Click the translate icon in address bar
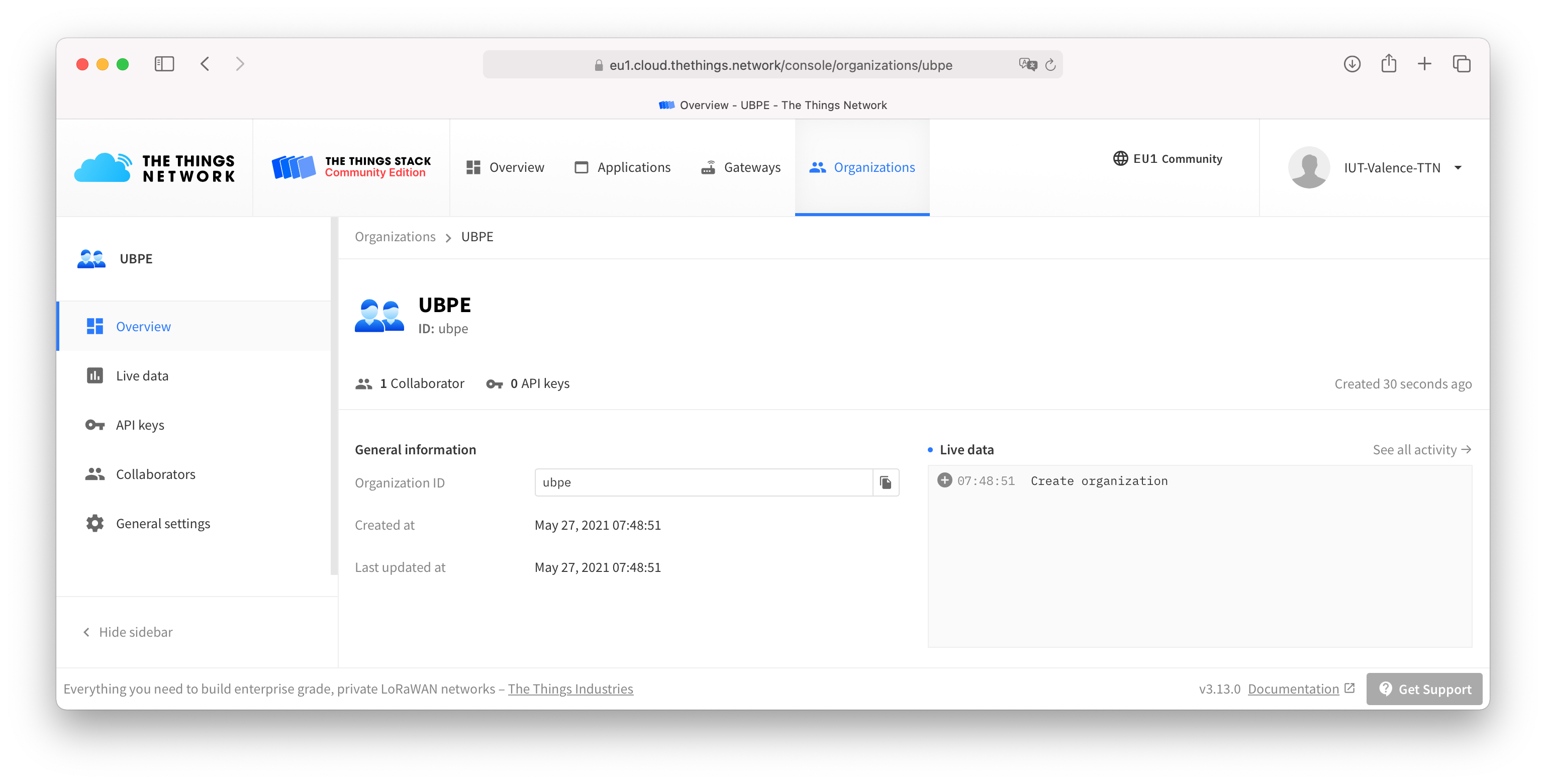Image resolution: width=1546 pixels, height=784 pixels. (1027, 64)
